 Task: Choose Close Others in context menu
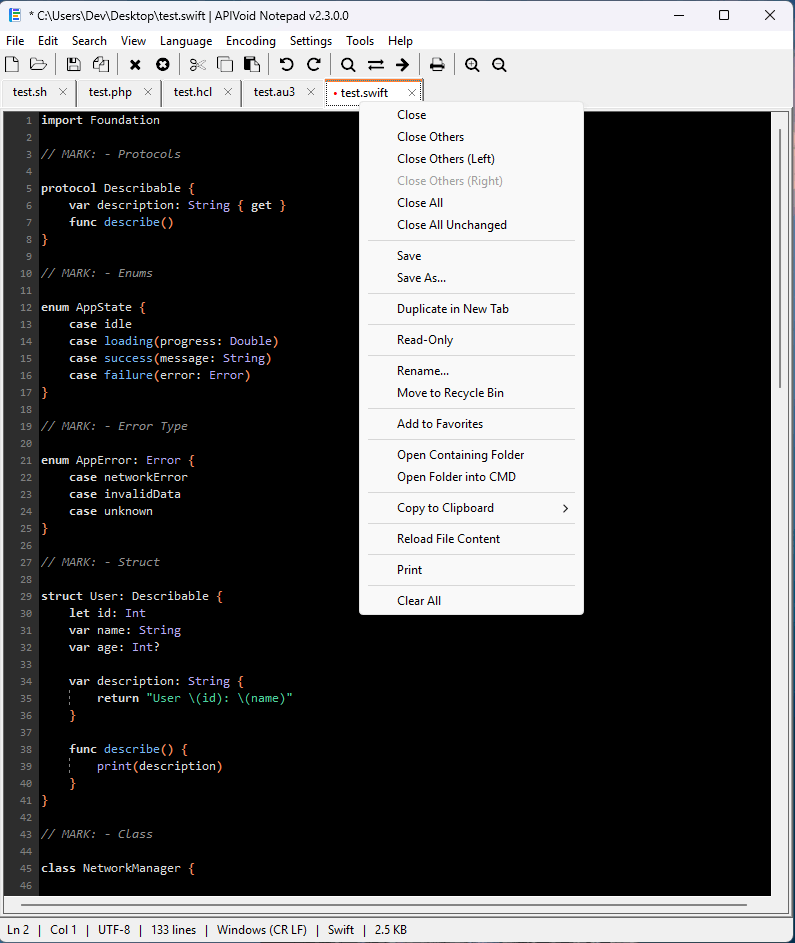point(471,137)
